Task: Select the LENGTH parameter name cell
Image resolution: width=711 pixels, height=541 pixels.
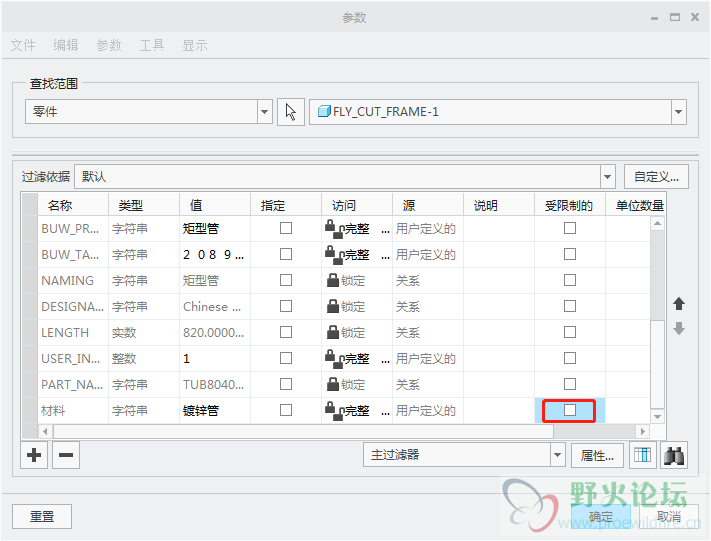Action: [x=73, y=333]
